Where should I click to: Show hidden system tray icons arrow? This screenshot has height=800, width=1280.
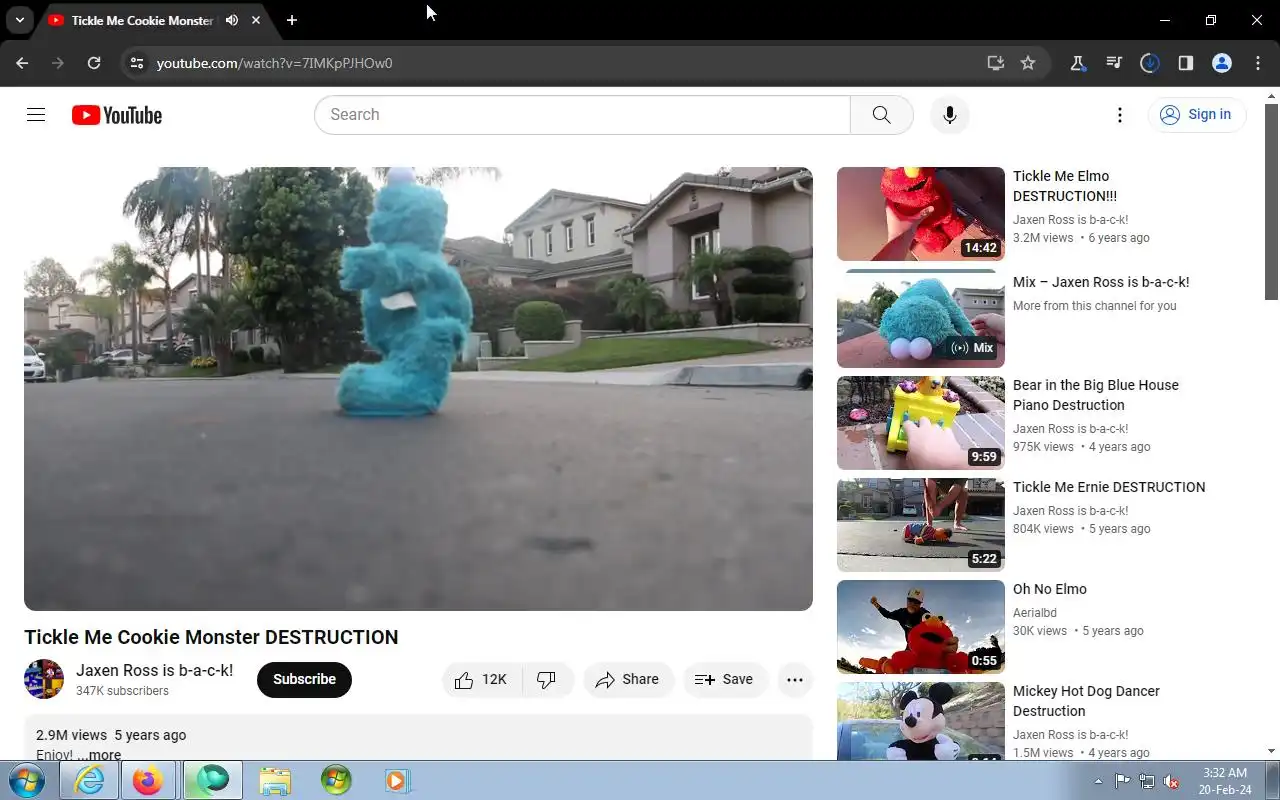point(1099,781)
